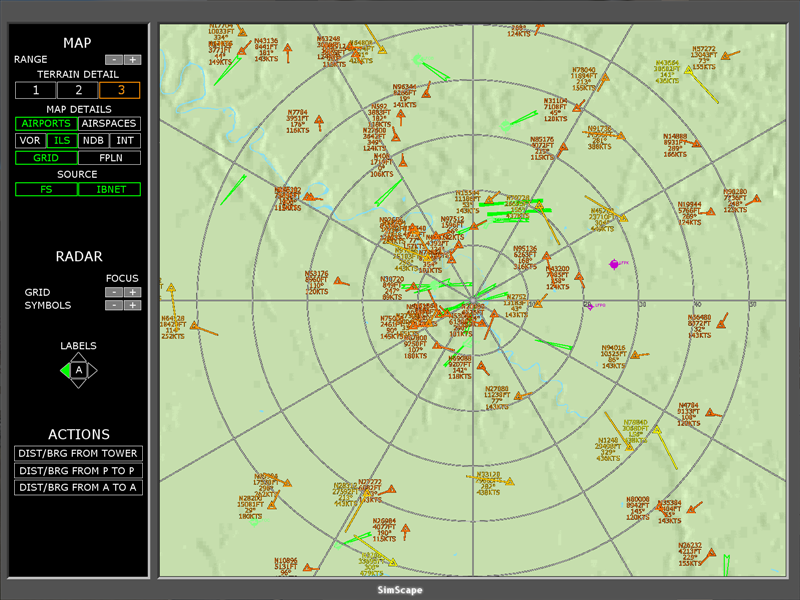Select aircraft N95136 symbol
The image size is (800, 600).
(546, 255)
